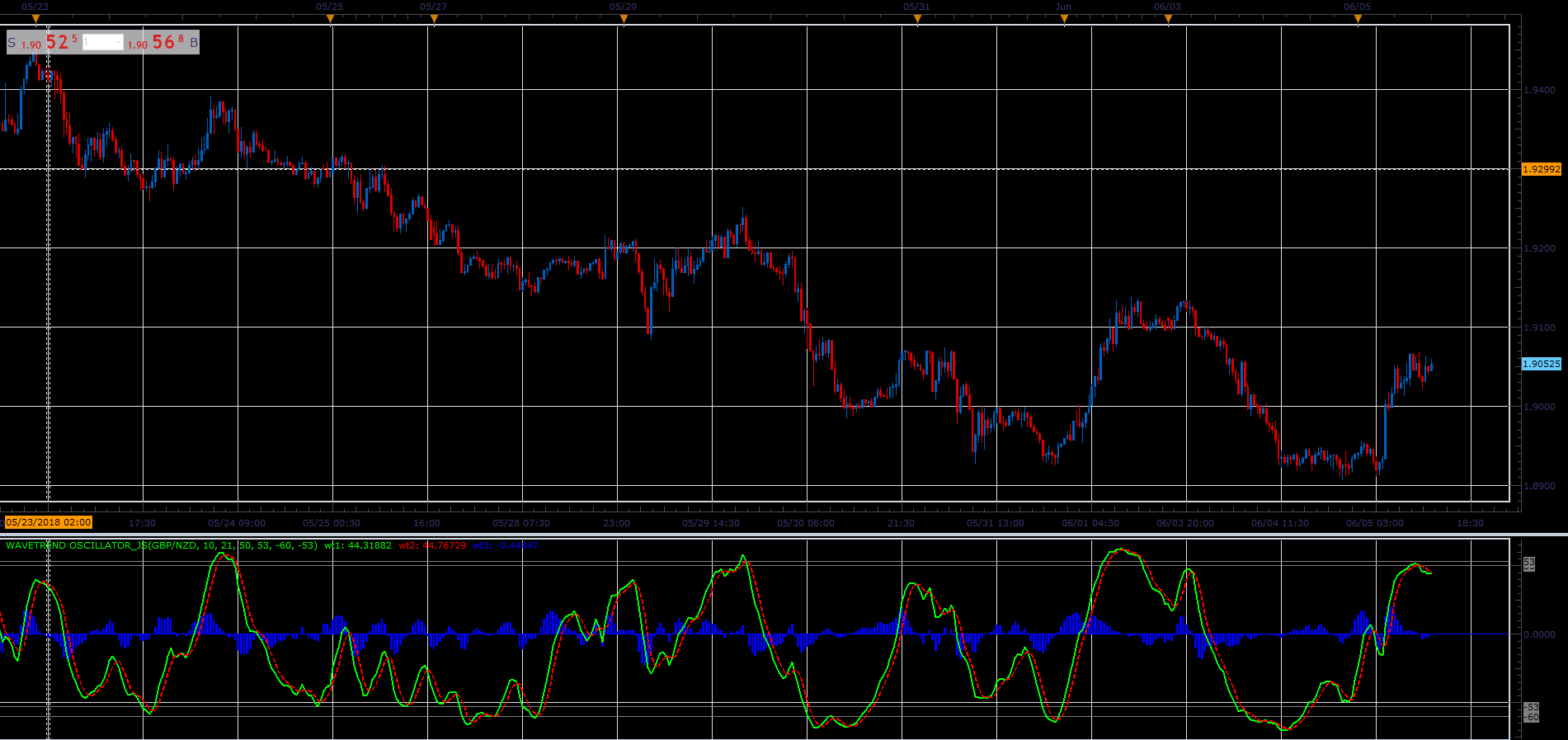The height and width of the screenshot is (740, 1568).
Task: Click the orange 05/23/2018 02:00 cursor time label
Action: [49, 522]
